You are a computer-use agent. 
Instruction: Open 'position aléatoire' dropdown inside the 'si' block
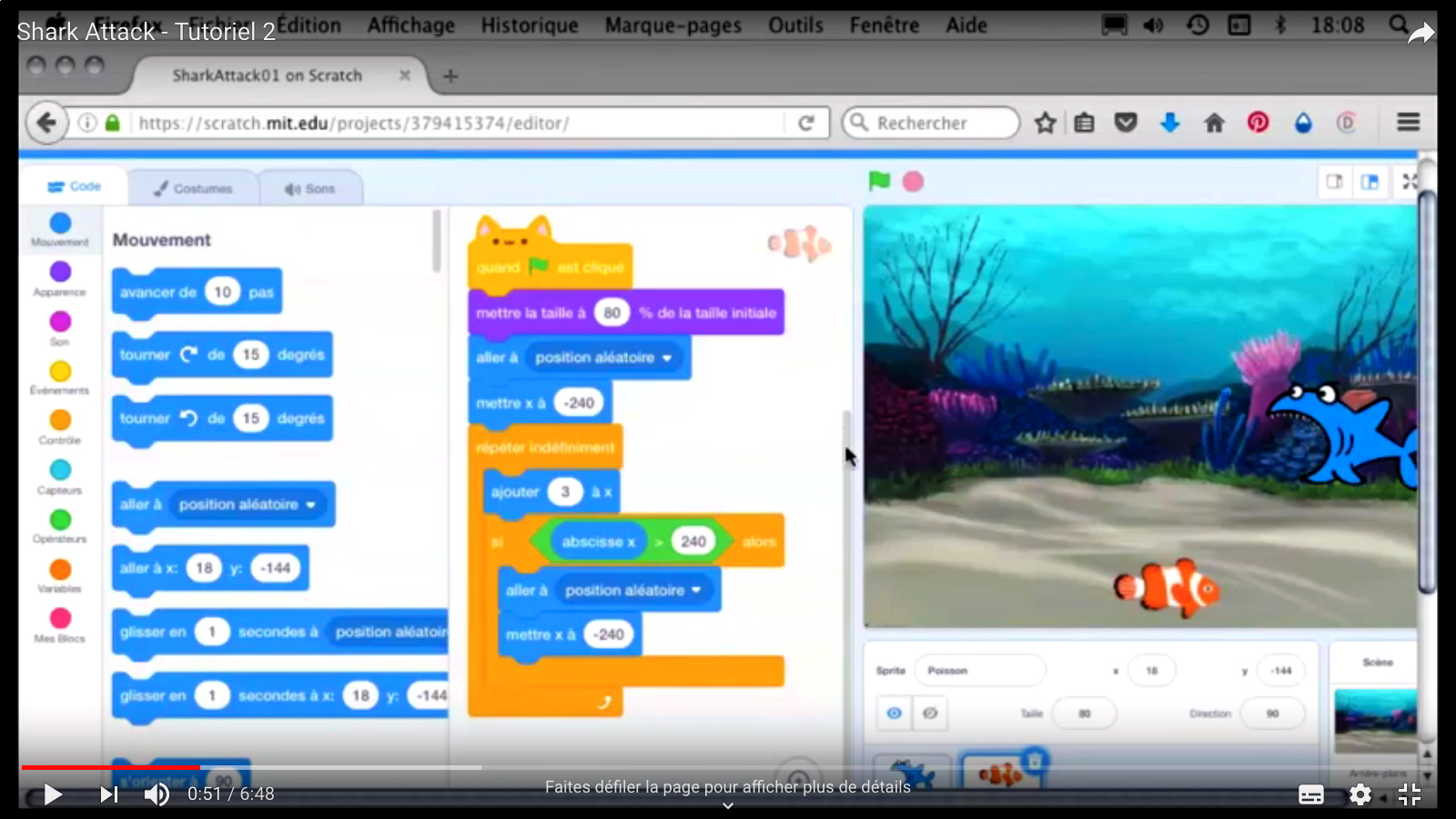point(633,591)
